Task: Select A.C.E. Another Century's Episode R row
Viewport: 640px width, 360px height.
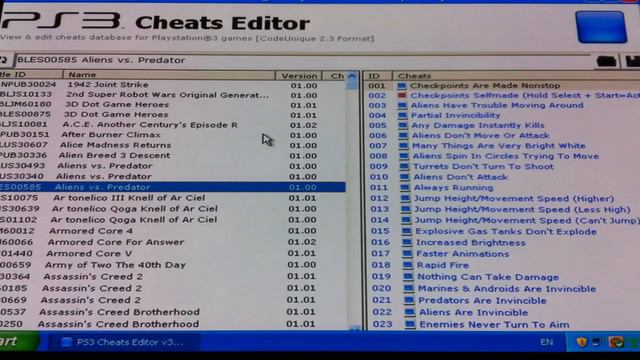Action: (173, 124)
